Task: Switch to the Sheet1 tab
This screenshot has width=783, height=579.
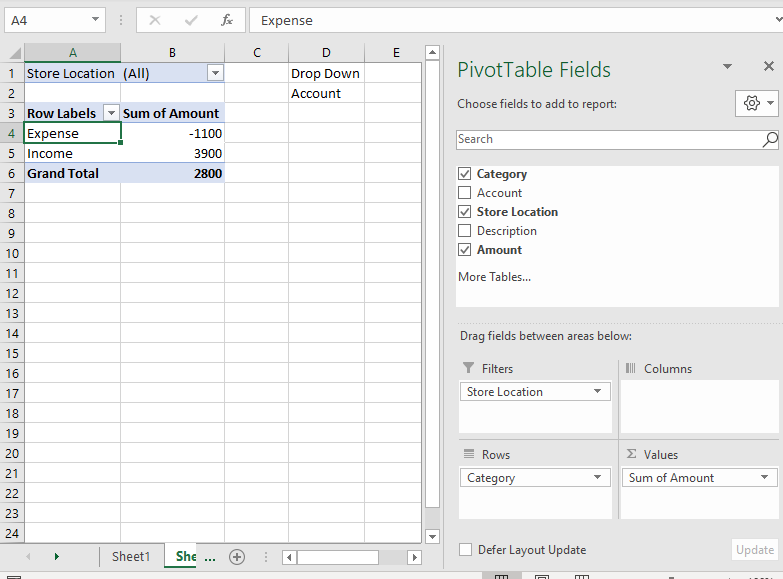Action: [131, 557]
